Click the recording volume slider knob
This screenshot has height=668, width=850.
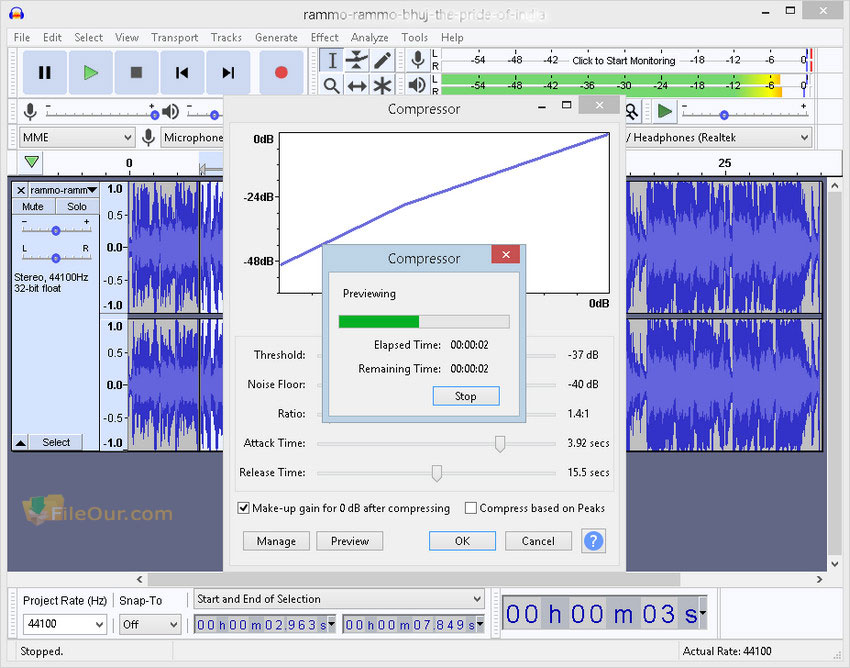[154, 115]
